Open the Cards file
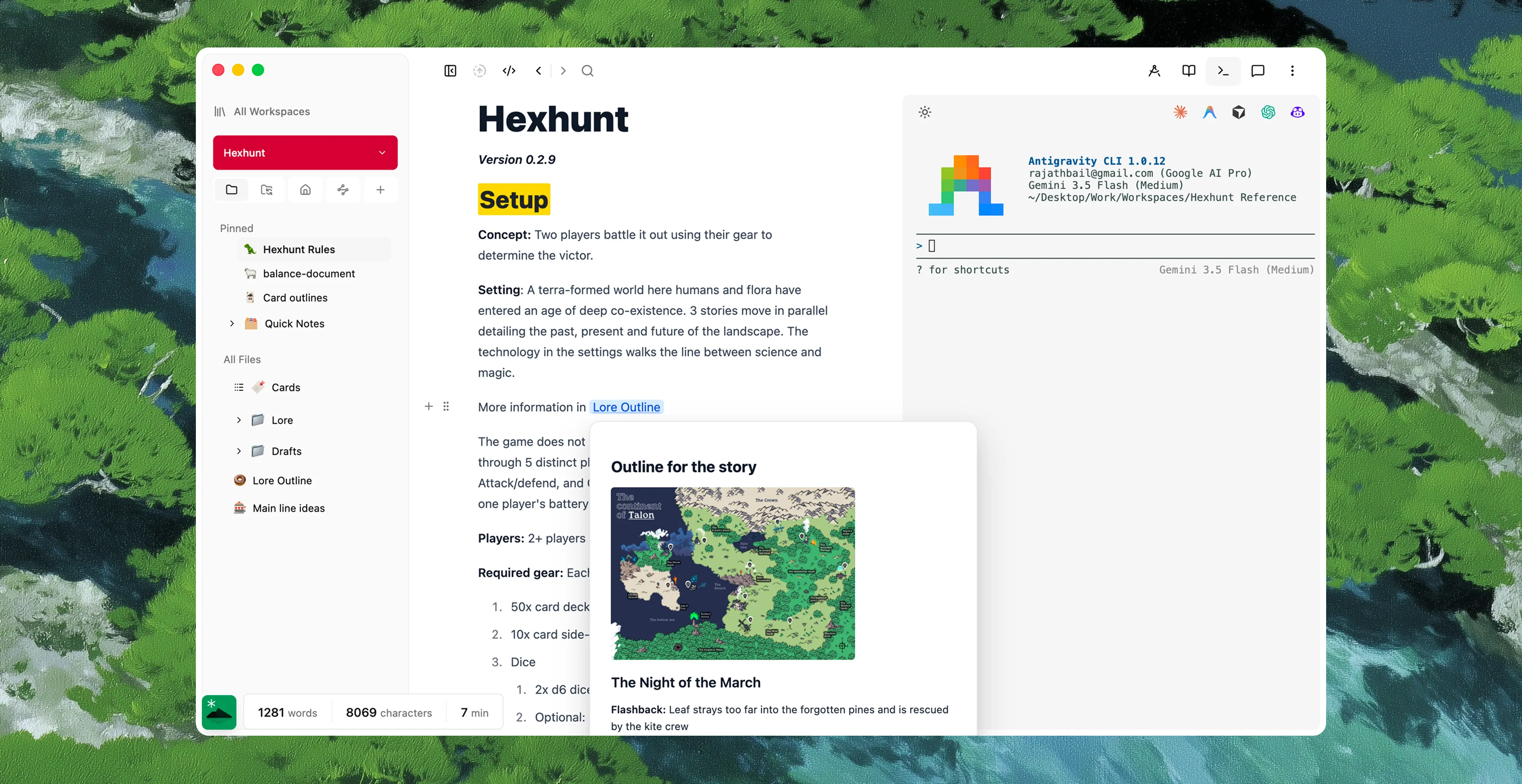1522x784 pixels. [x=286, y=388]
